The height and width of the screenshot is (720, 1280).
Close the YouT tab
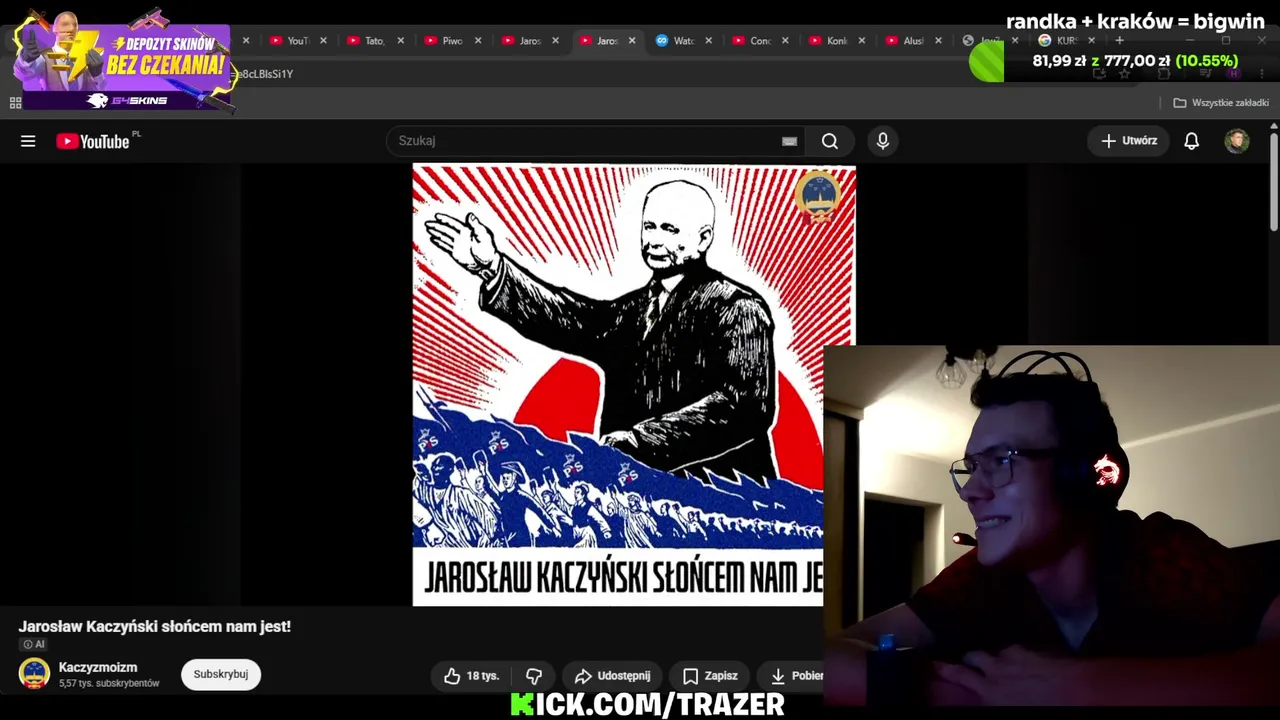pos(323,41)
